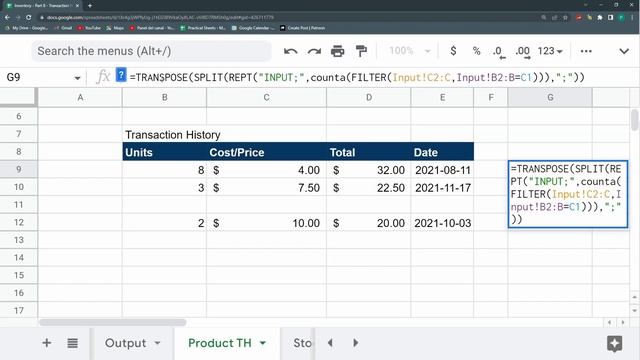Screen dimensions: 640x360
Task: Select column C header
Action: pyautogui.click(x=266, y=98)
